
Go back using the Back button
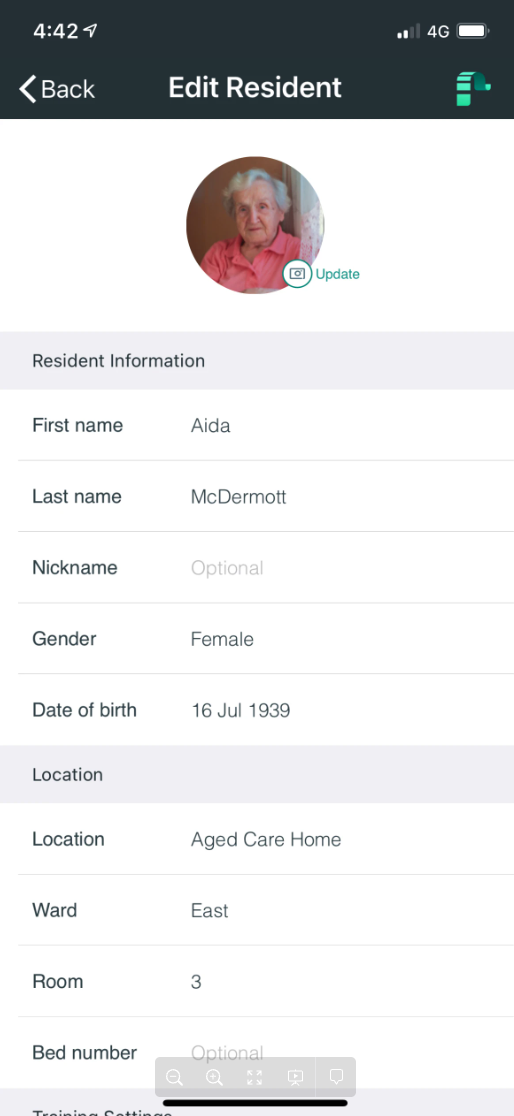(x=57, y=89)
